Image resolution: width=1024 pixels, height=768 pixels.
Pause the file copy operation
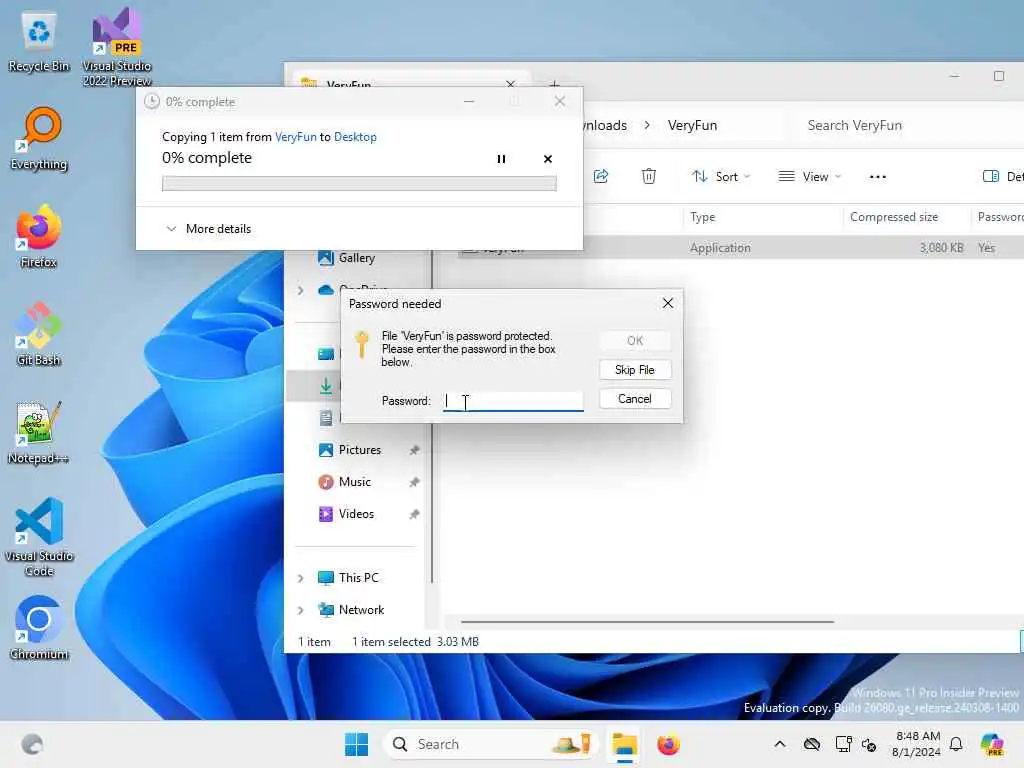[501, 159]
